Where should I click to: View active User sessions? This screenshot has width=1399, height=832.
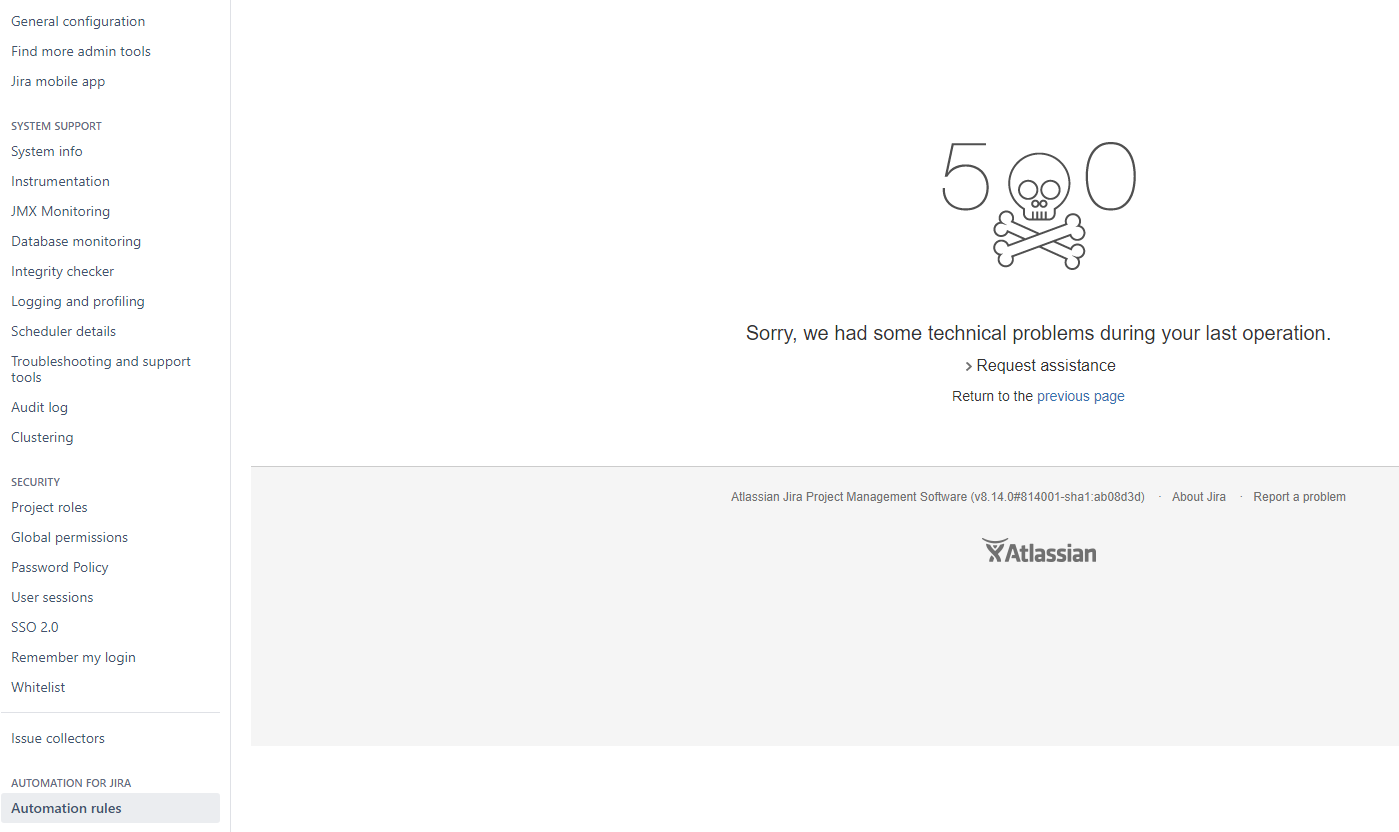pos(52,597)
